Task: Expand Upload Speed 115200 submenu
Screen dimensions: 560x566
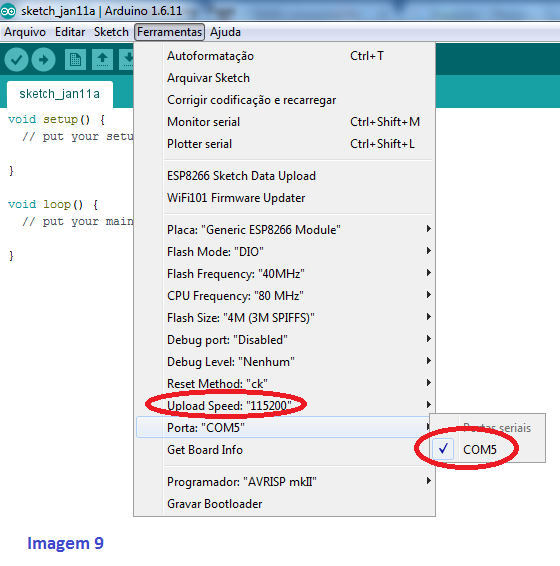Action: coord(285,406)
